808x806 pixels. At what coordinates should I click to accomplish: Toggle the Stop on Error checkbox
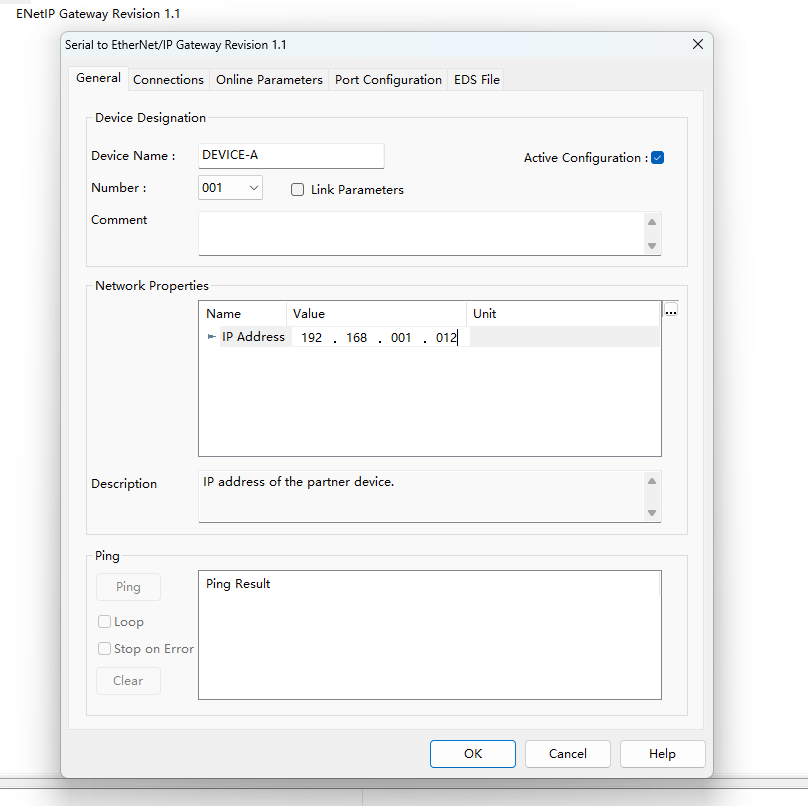104,649
